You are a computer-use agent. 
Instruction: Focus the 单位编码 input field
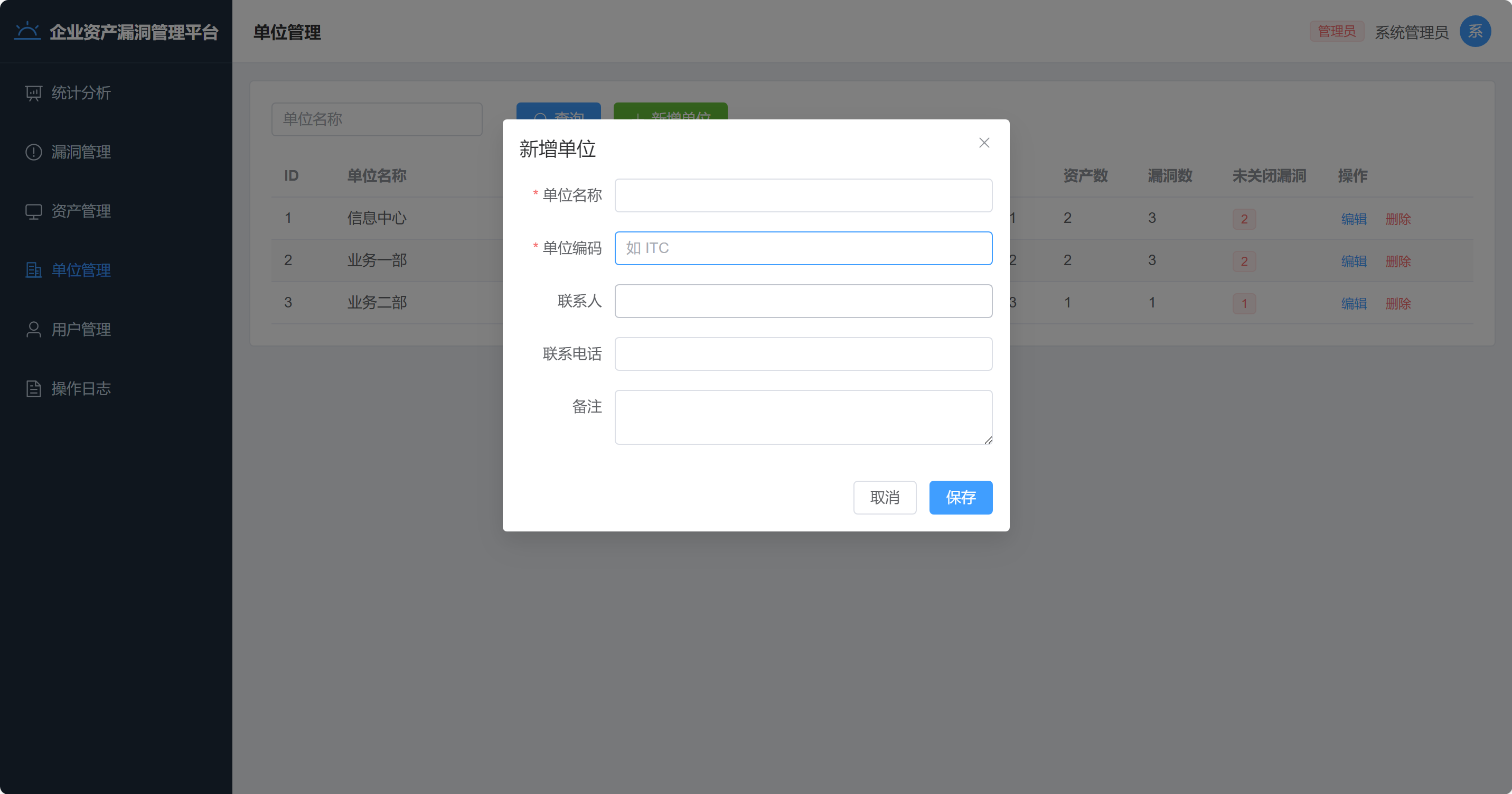(x=803, y=248)
